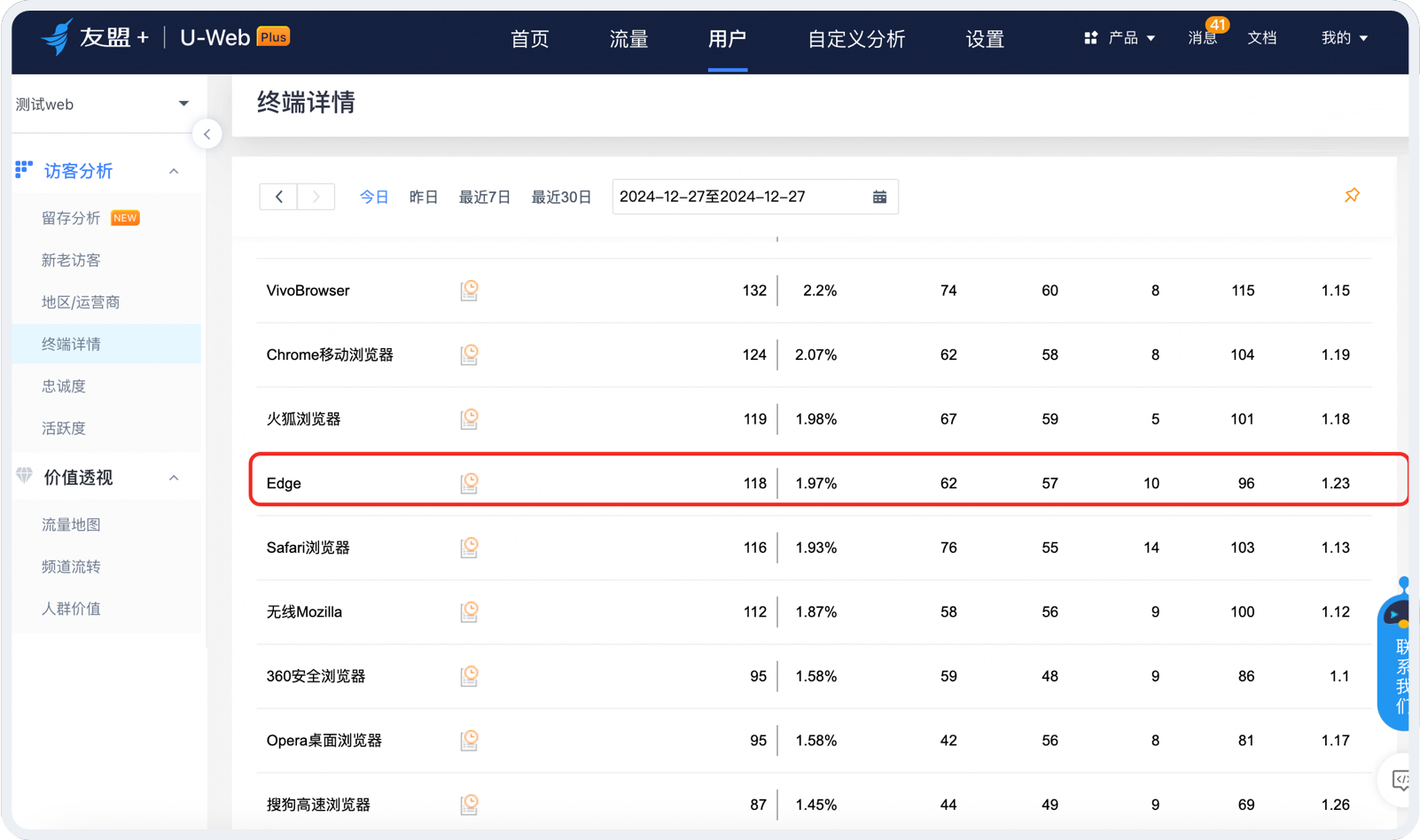This screenshot has height=840, width=1420.
Task: Open the 自定义分析 navigation tab
Action: (x=856, y=39)
